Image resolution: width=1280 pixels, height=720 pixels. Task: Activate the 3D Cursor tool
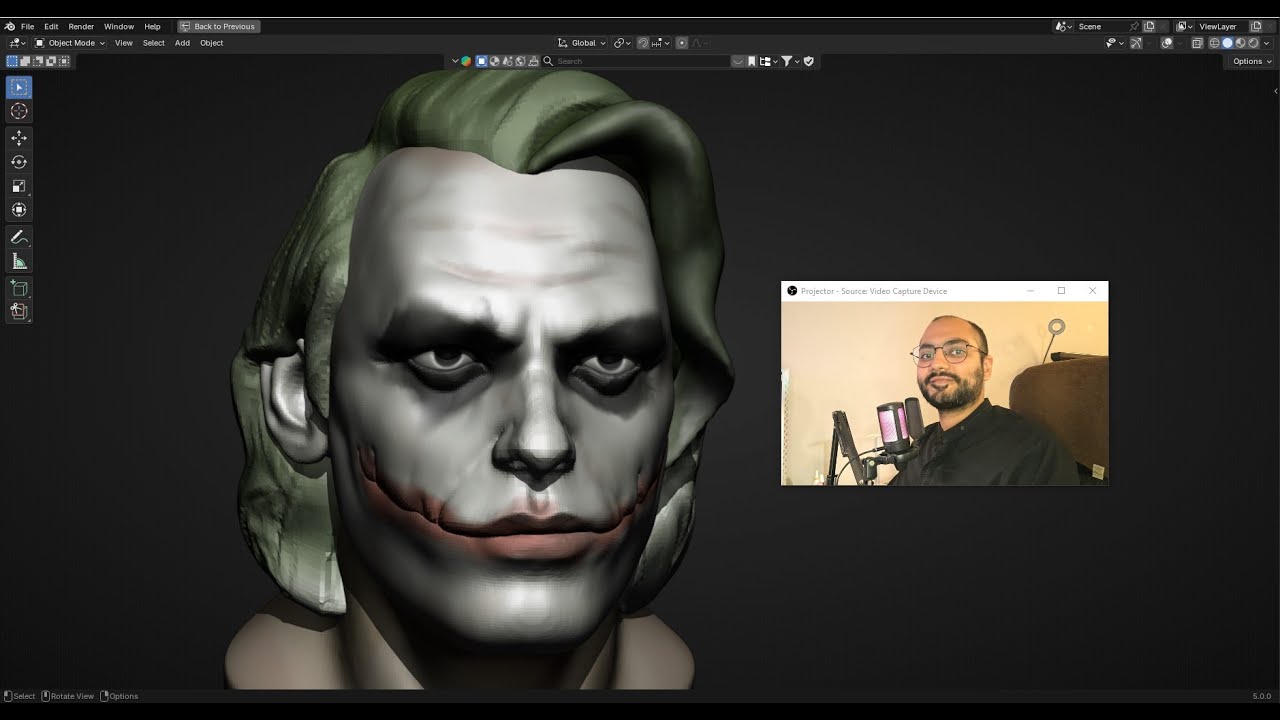pos(19,111)
